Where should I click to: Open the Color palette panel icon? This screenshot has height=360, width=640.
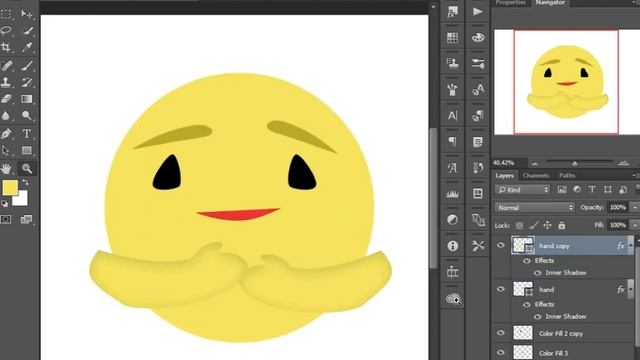click(478, 38)
